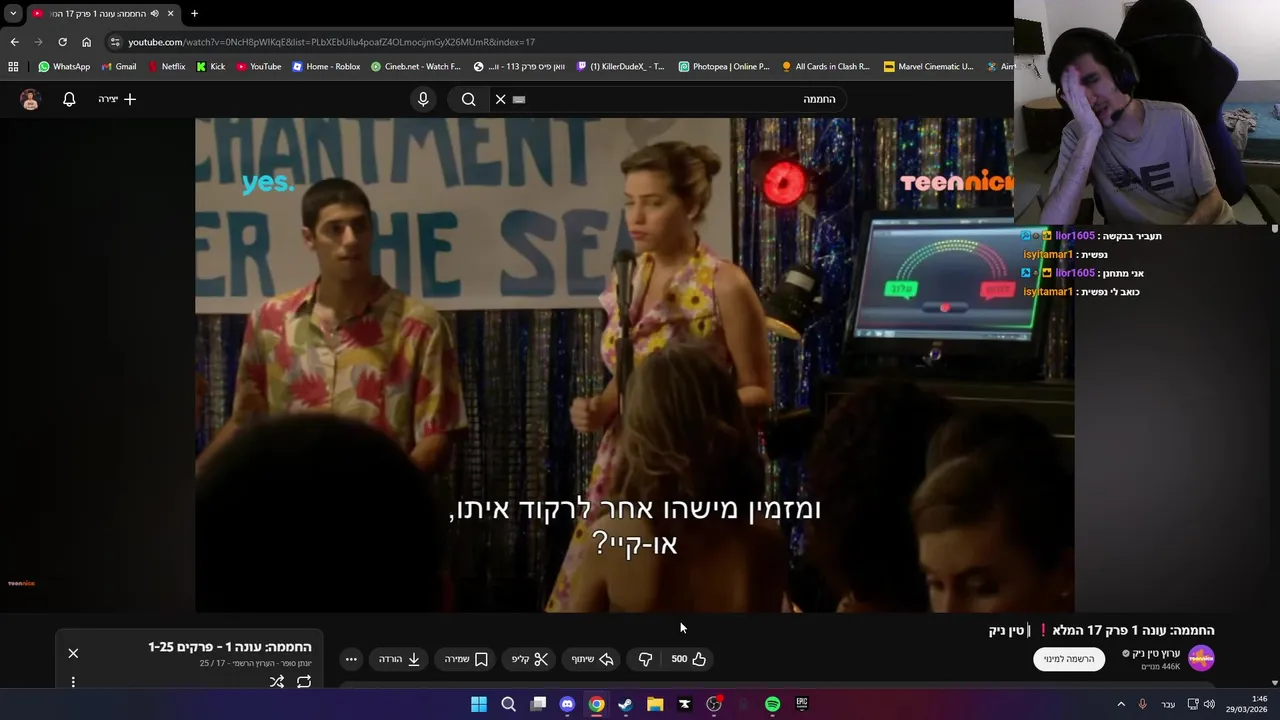Open Epic Games Launcher from taskbar
This screenshot has width=1280, height=720.
coord(801,704)
